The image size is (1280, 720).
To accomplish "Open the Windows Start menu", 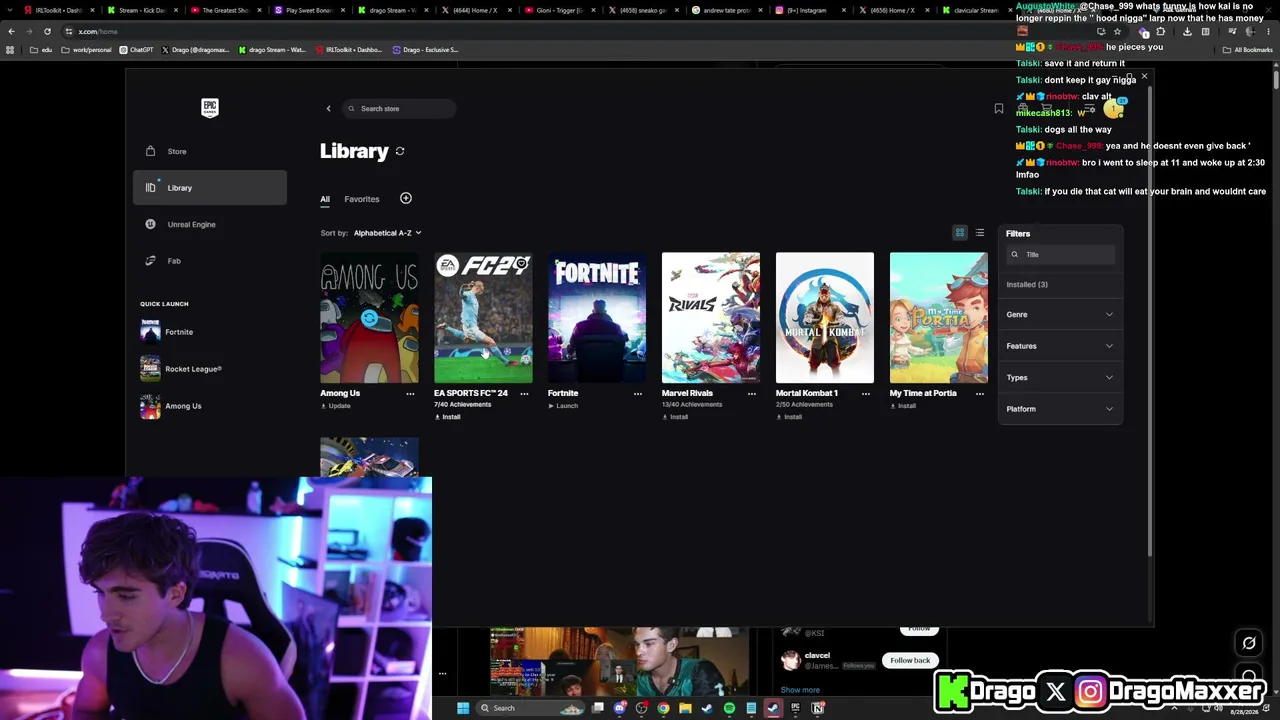I will click(x=463, y=708).
